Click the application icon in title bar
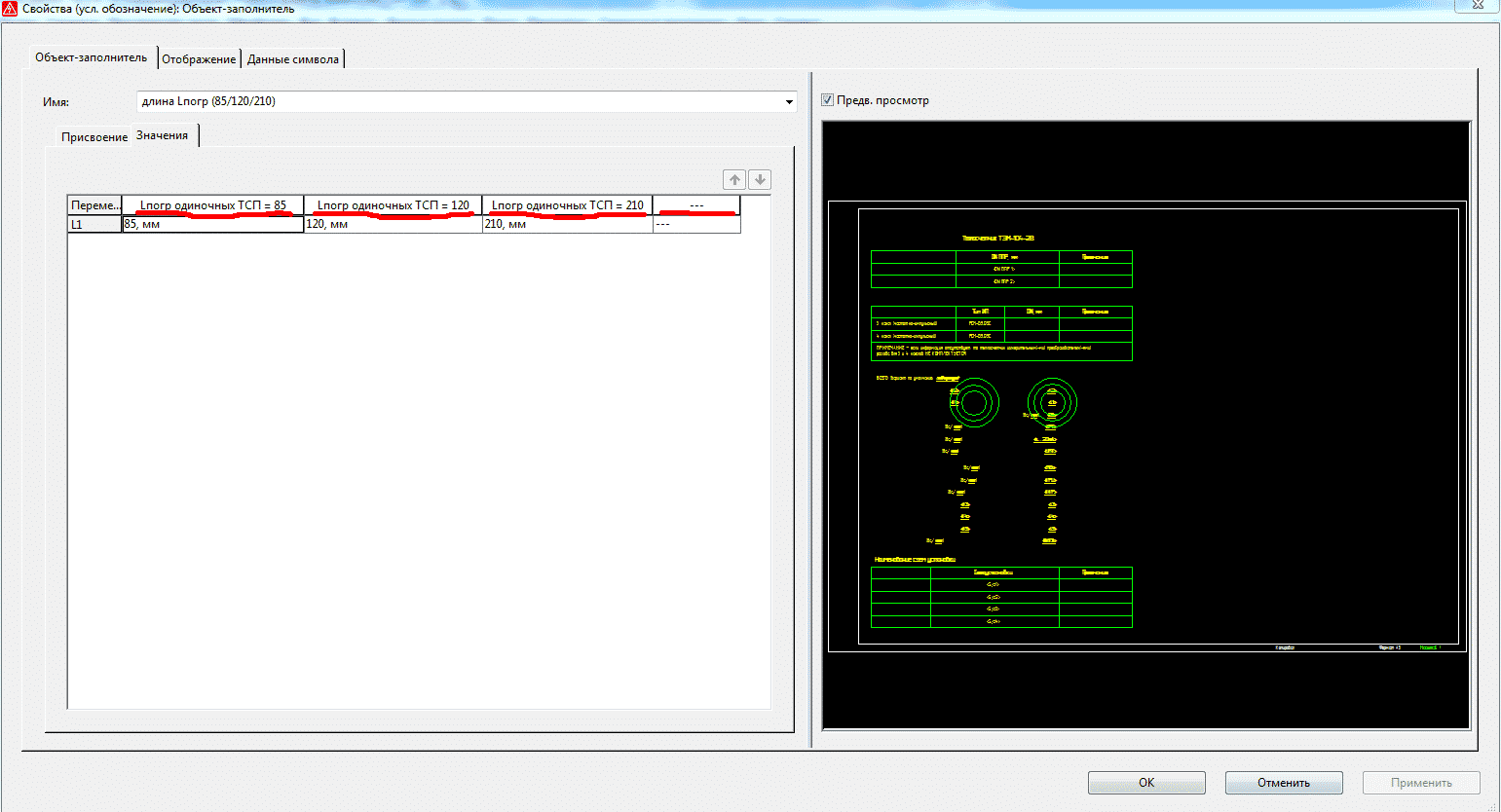 10,8
